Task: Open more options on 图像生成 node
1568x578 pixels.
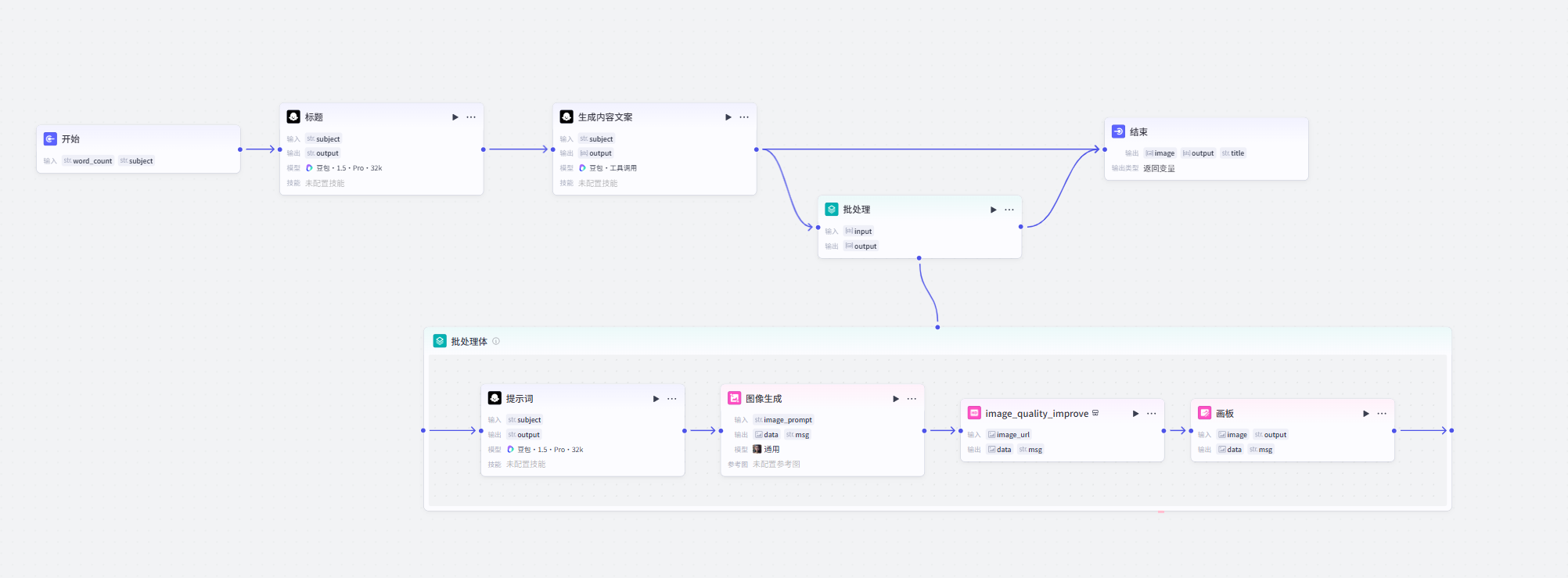Action: 912,399
